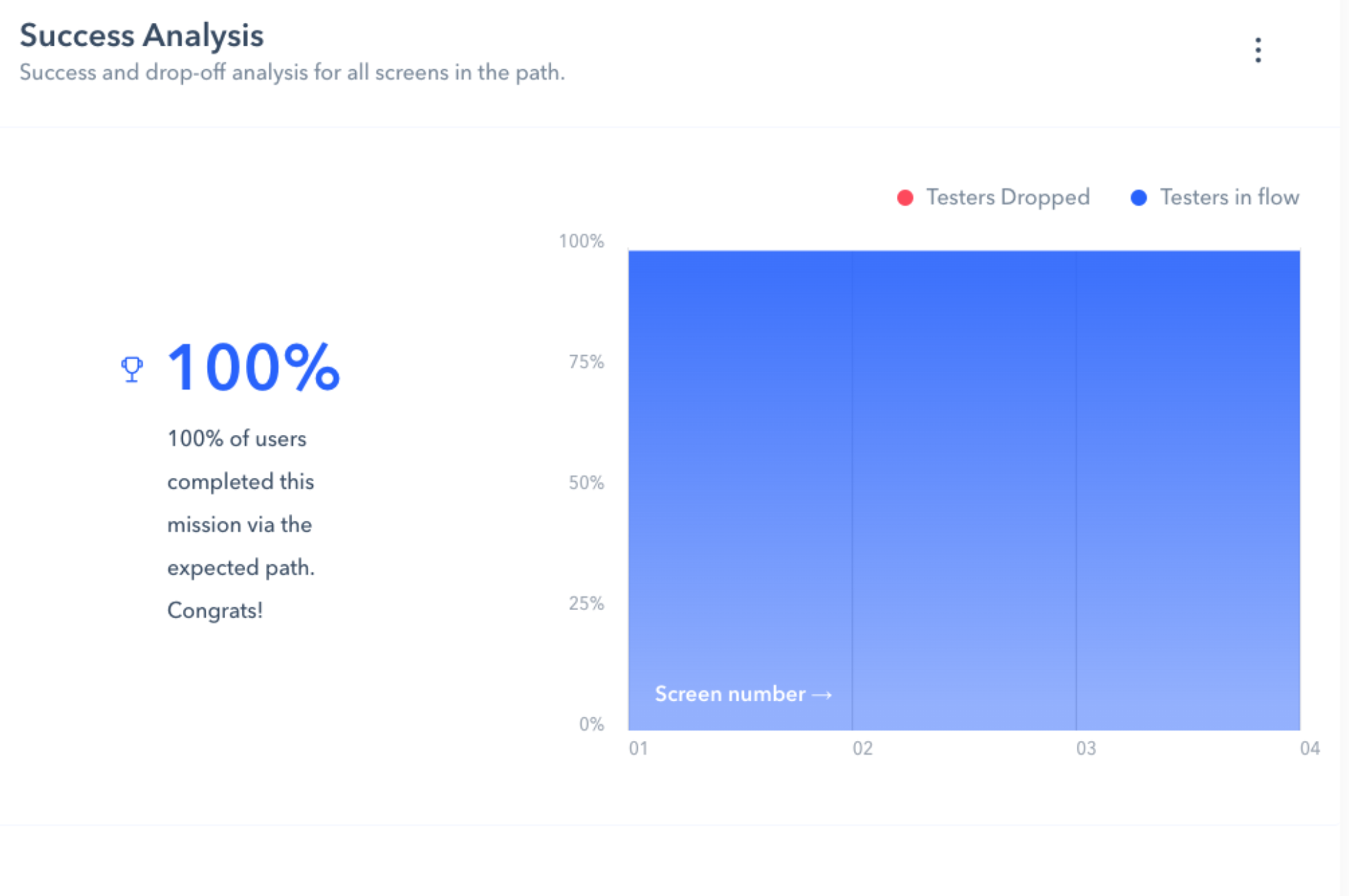Click the 75% y-axis label
1349x896 pixels.
tap(586, 362)
